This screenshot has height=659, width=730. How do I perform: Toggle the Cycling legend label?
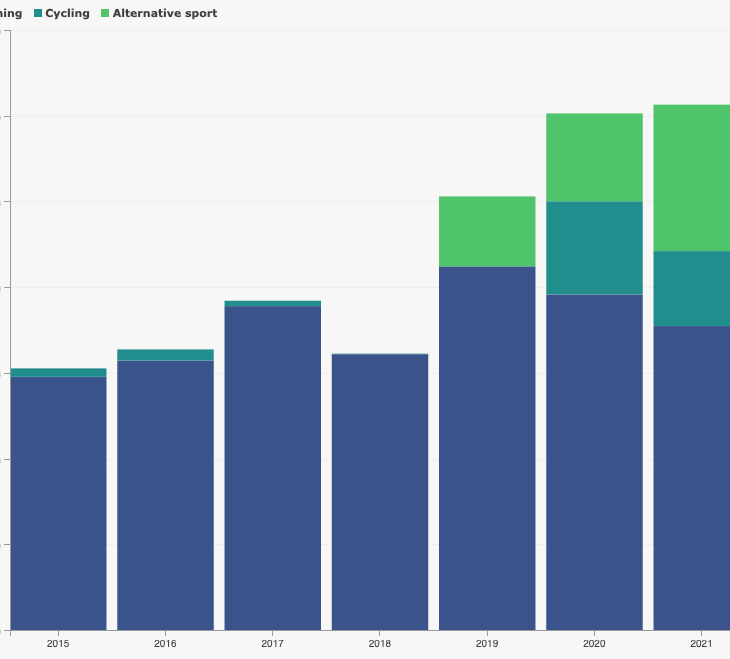[x=67, y=14]
